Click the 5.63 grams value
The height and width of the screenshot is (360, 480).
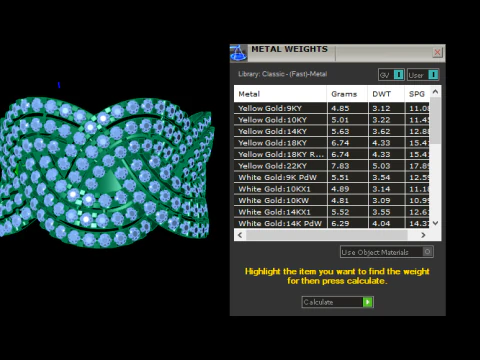click(340, 131)
